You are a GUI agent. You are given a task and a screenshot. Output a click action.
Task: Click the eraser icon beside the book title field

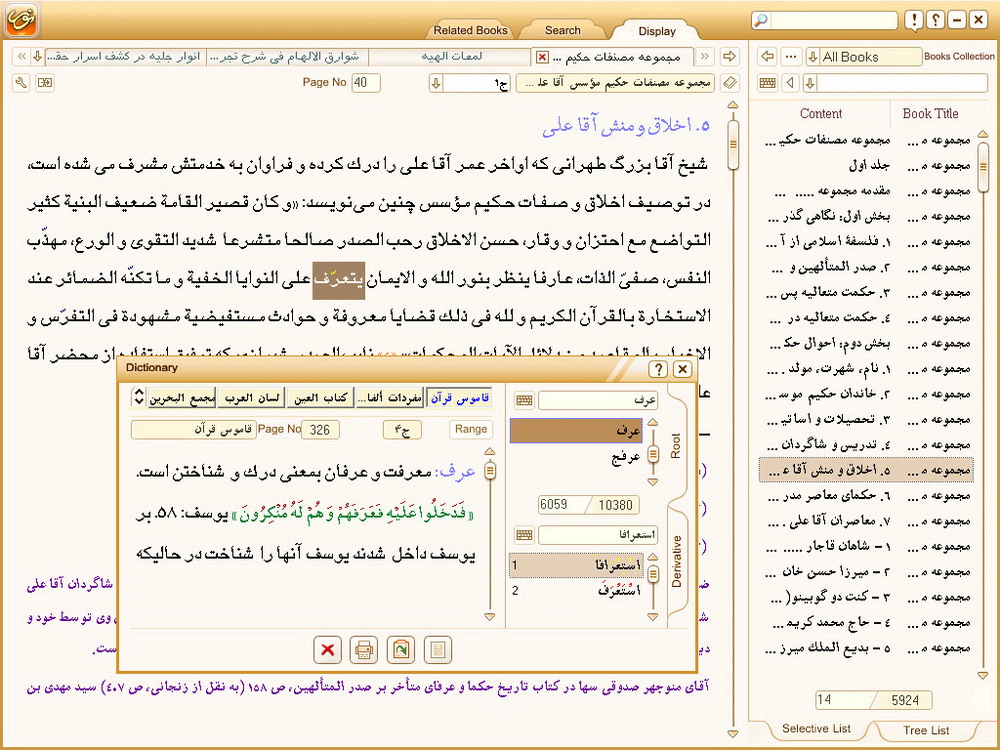tap(730, 82)
